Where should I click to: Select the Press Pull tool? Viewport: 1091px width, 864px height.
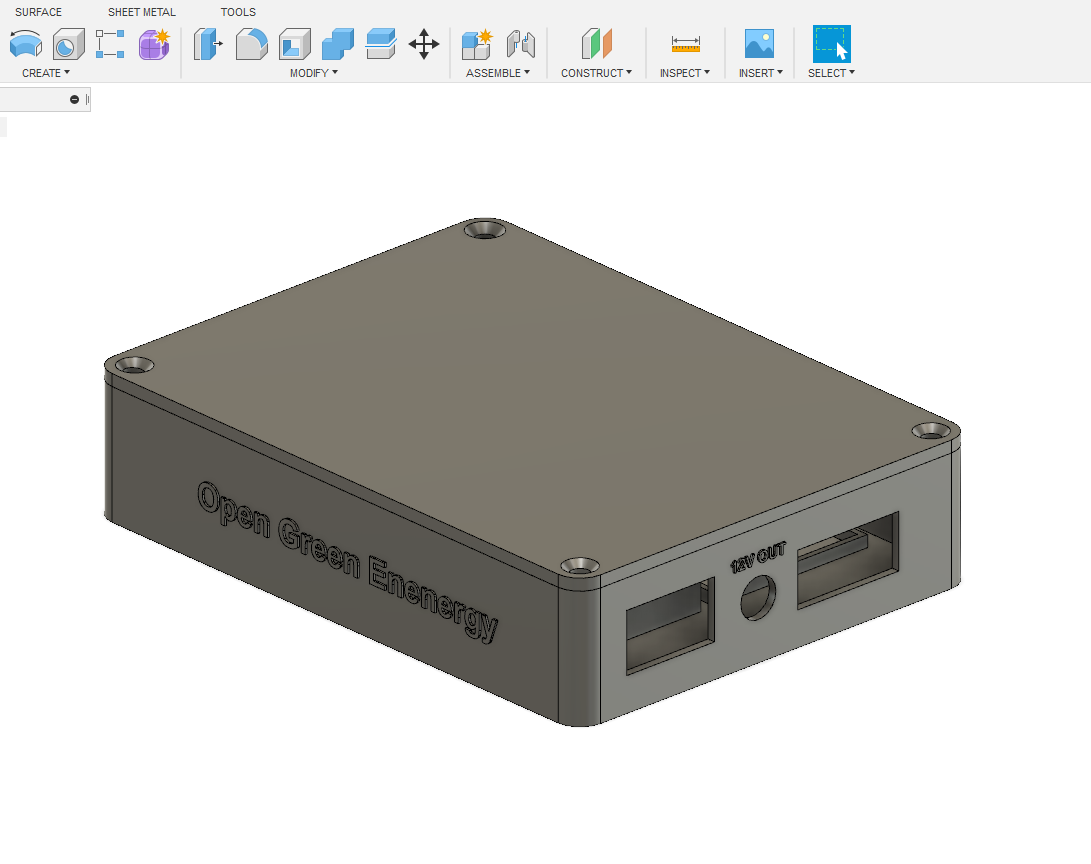pyautogui.click(x=207, y=44)
